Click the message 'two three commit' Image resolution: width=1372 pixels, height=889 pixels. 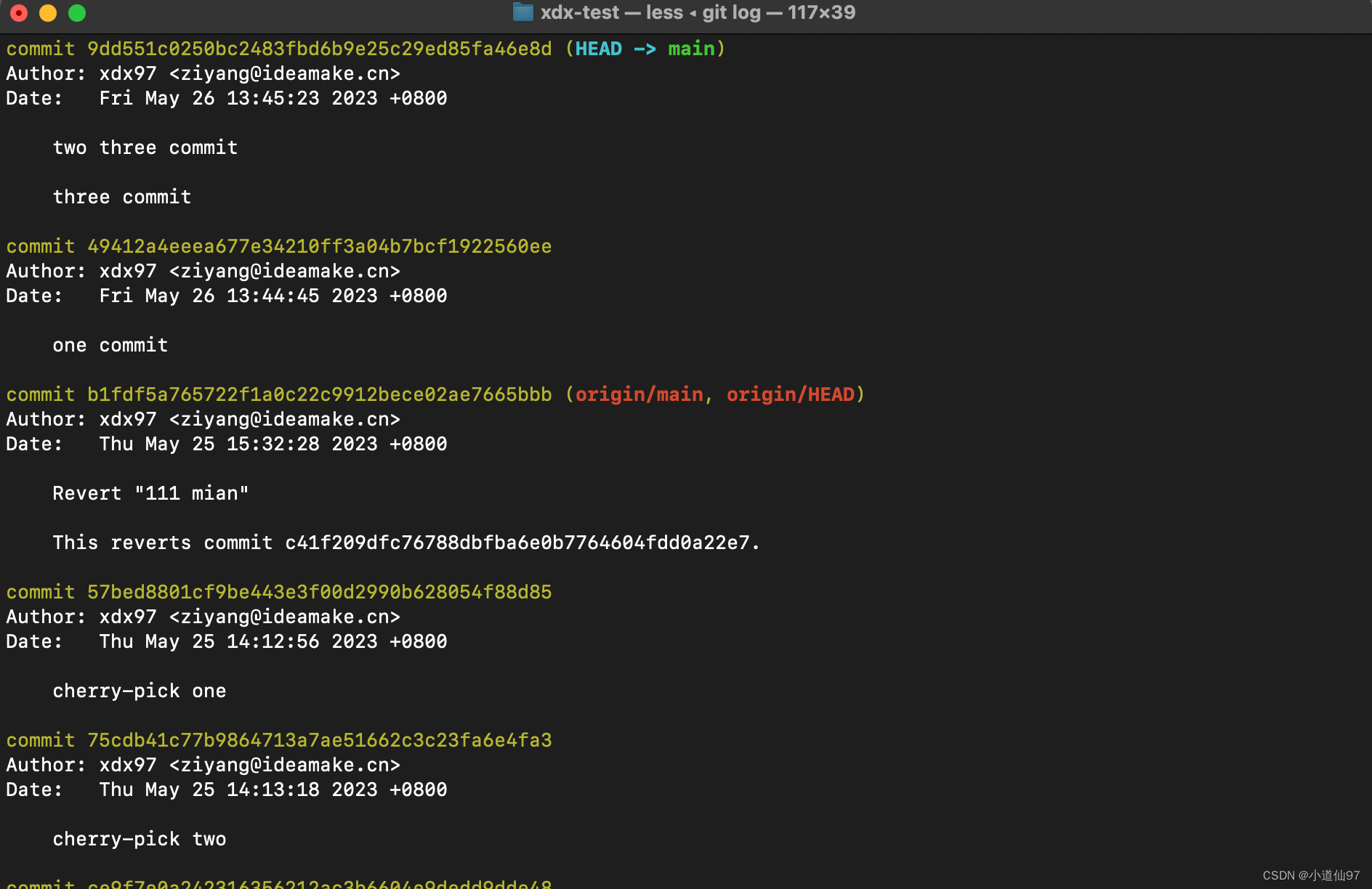(x=145, y=147)
